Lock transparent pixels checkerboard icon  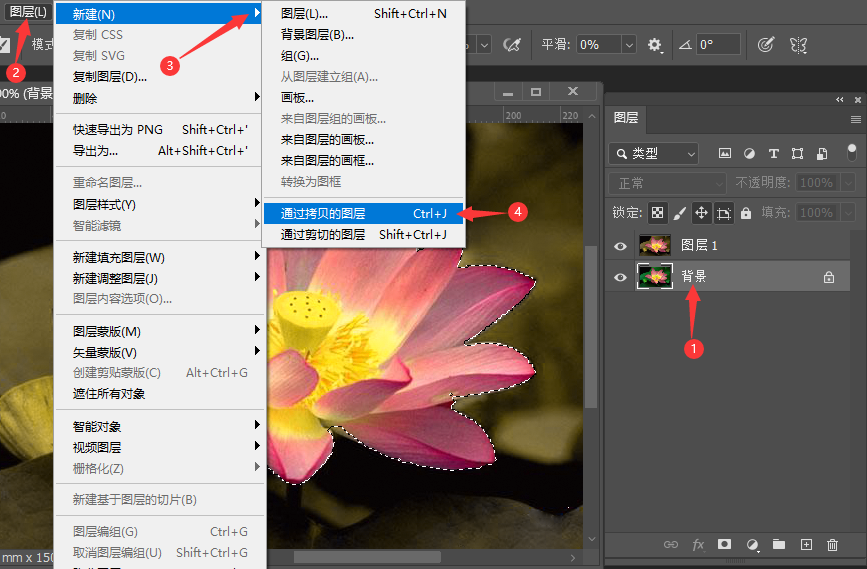pyautogui.click(x=657, y=213)
